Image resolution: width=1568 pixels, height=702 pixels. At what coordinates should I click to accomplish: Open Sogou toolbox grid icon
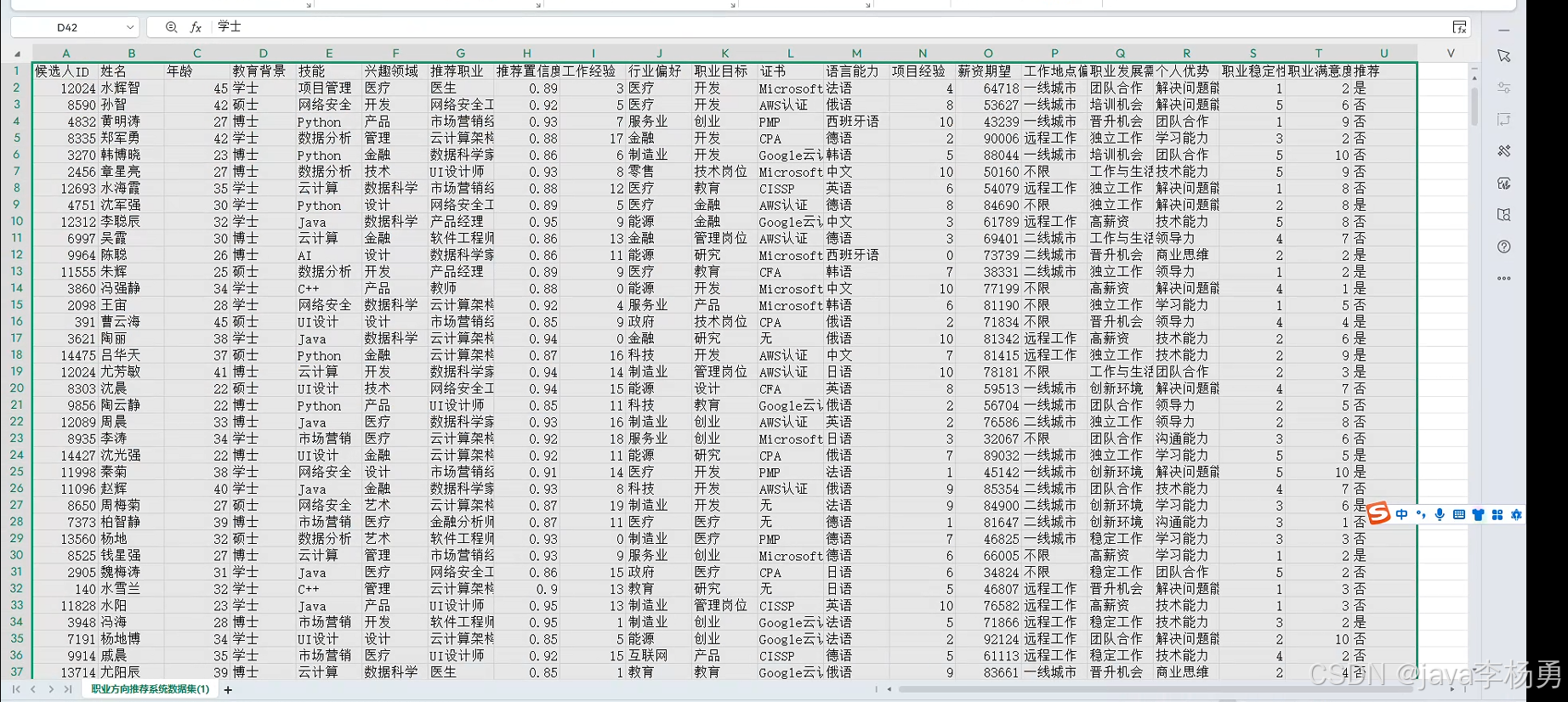1497,514
